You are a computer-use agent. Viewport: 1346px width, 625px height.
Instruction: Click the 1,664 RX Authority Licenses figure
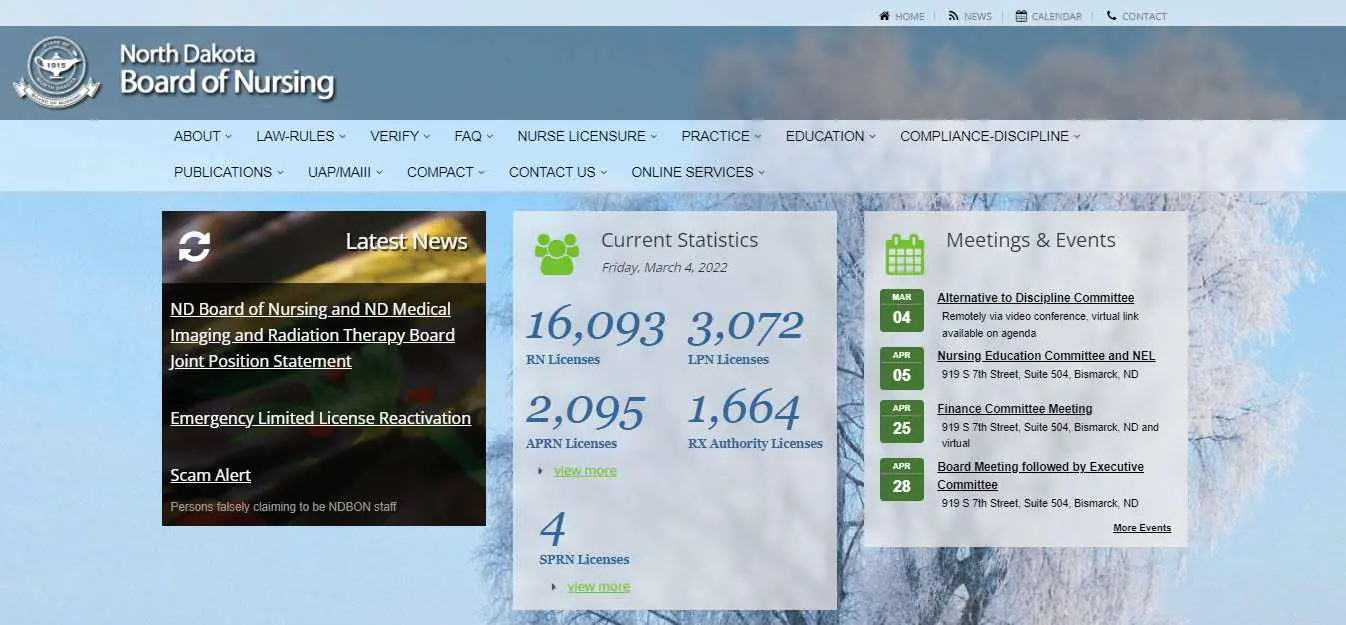(x=744, y=410)
